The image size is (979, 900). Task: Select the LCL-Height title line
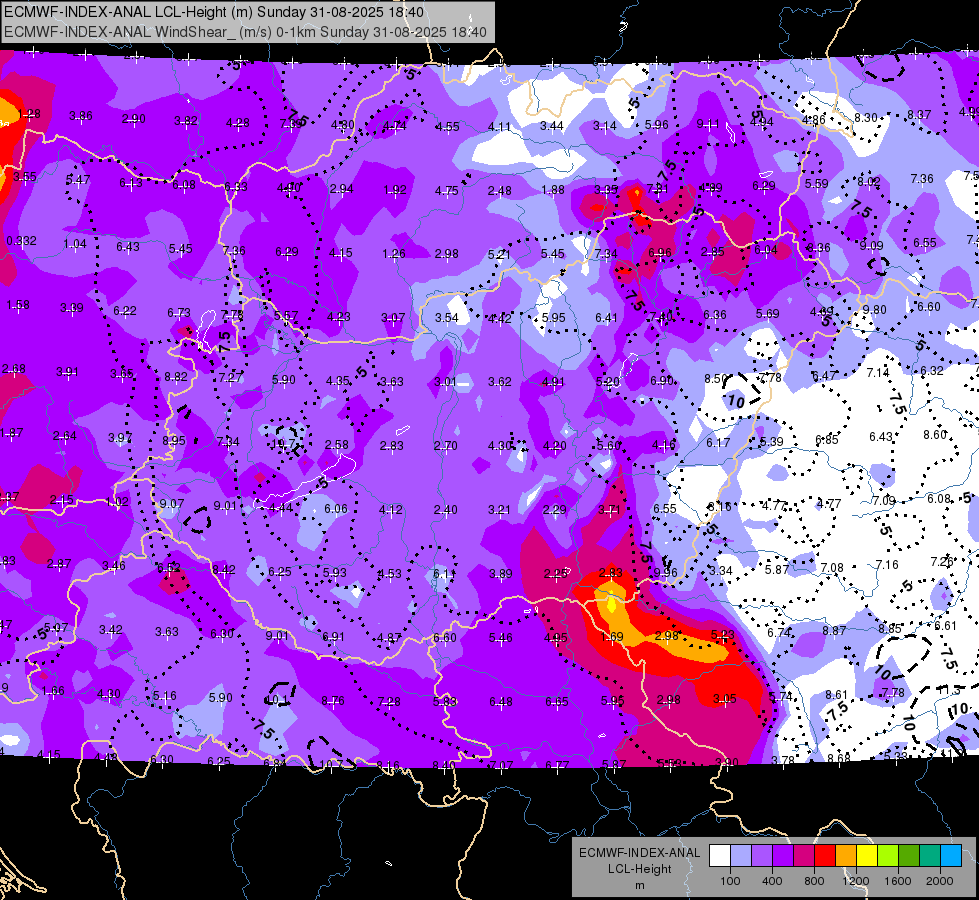214,12
